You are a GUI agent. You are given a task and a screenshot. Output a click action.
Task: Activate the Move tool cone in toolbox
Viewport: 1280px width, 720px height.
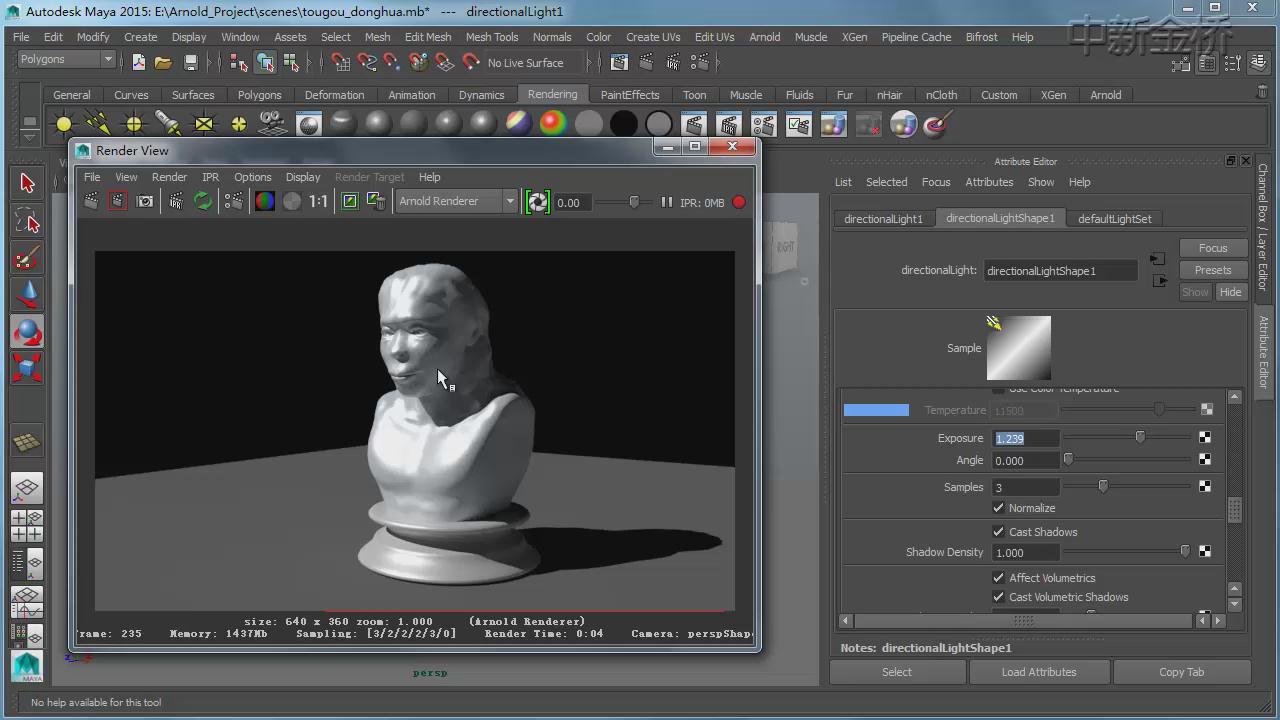(x=27, y=295)
